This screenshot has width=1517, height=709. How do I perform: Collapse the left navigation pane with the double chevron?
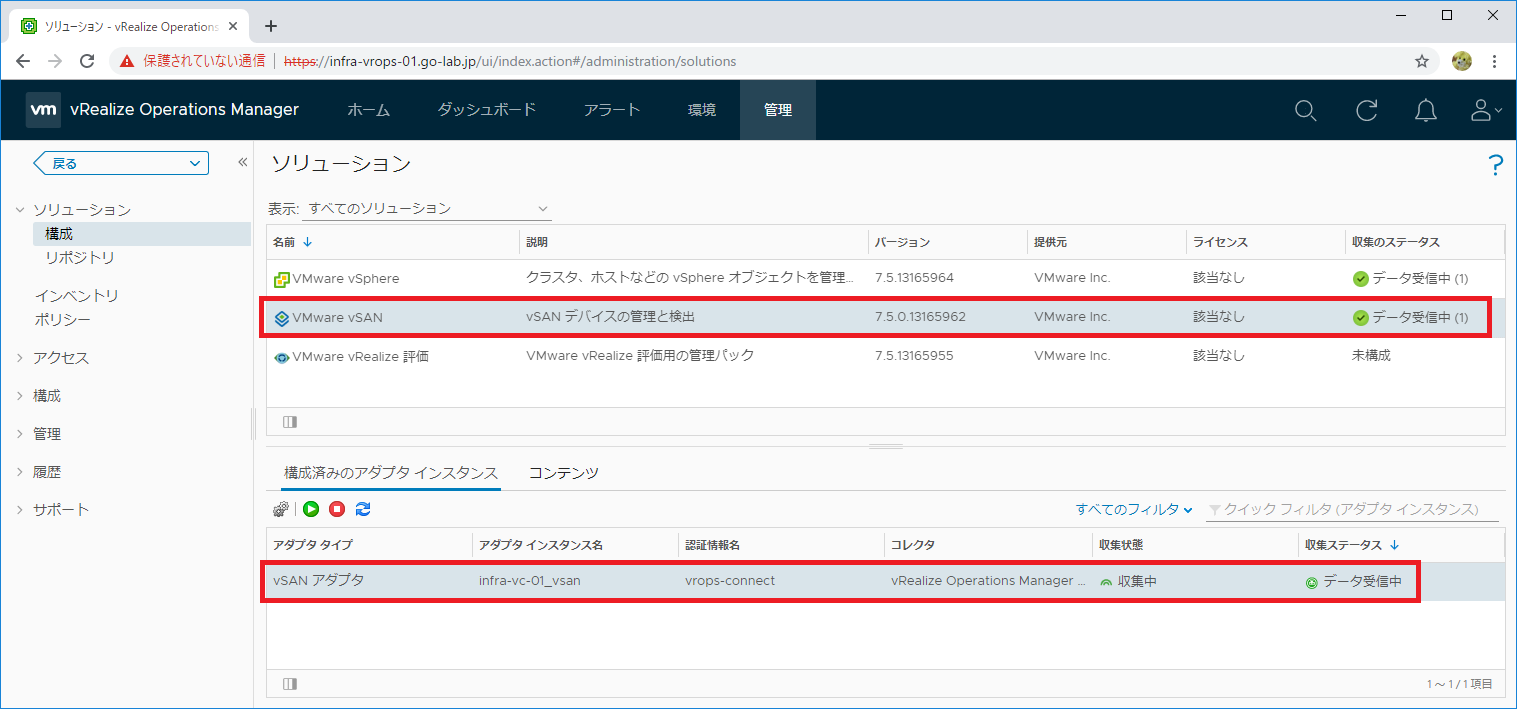click(x=242, y=162)
